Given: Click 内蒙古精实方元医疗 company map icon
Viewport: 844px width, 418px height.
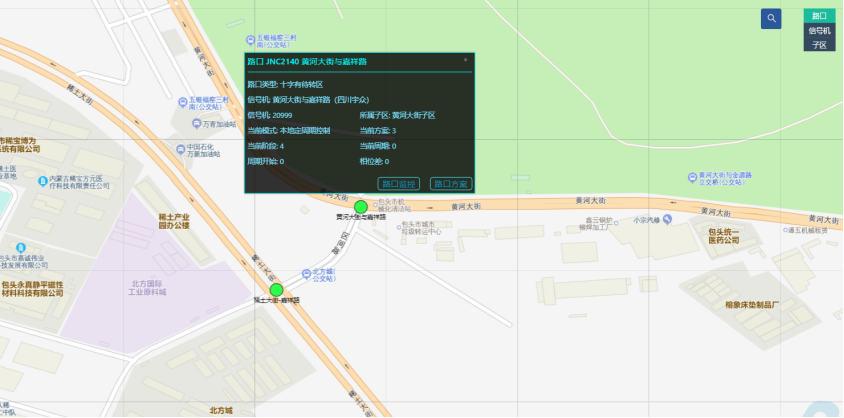Looking at the screenshot, I should click(41, 181).
